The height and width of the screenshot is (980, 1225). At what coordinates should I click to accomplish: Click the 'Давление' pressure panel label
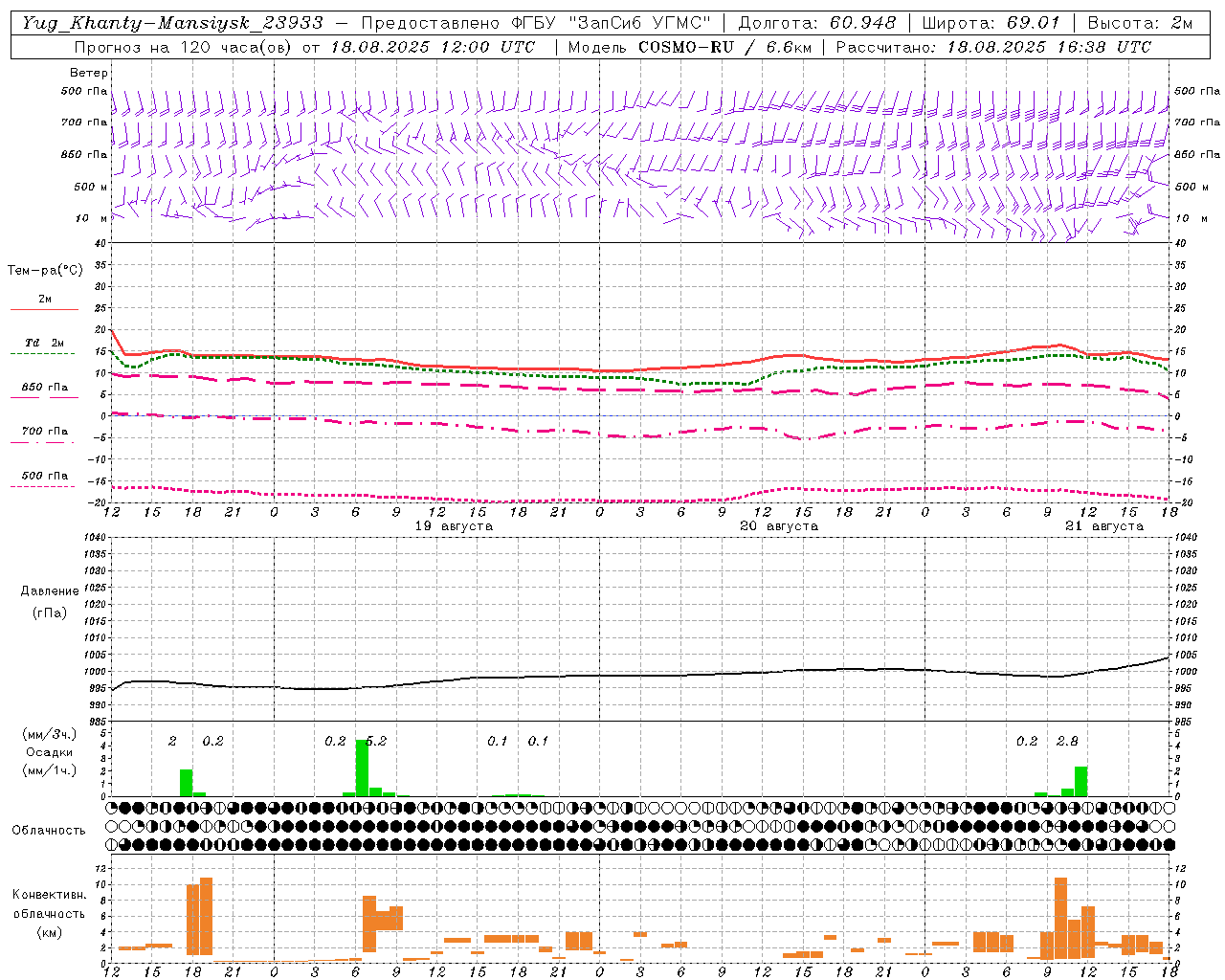point(50,590)
